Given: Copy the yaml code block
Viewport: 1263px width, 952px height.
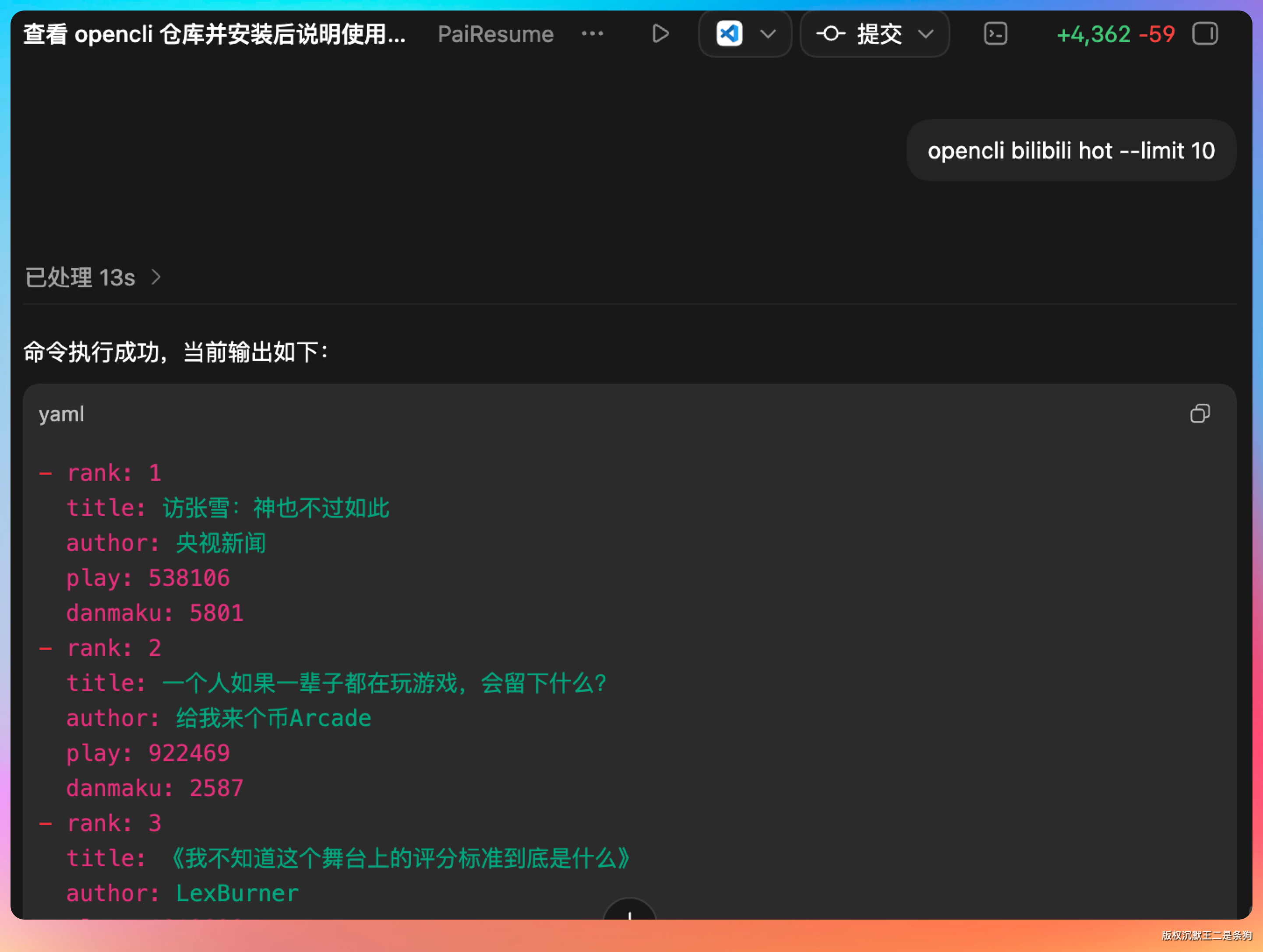Looking at the screenshot, I should click(1199, 413).
